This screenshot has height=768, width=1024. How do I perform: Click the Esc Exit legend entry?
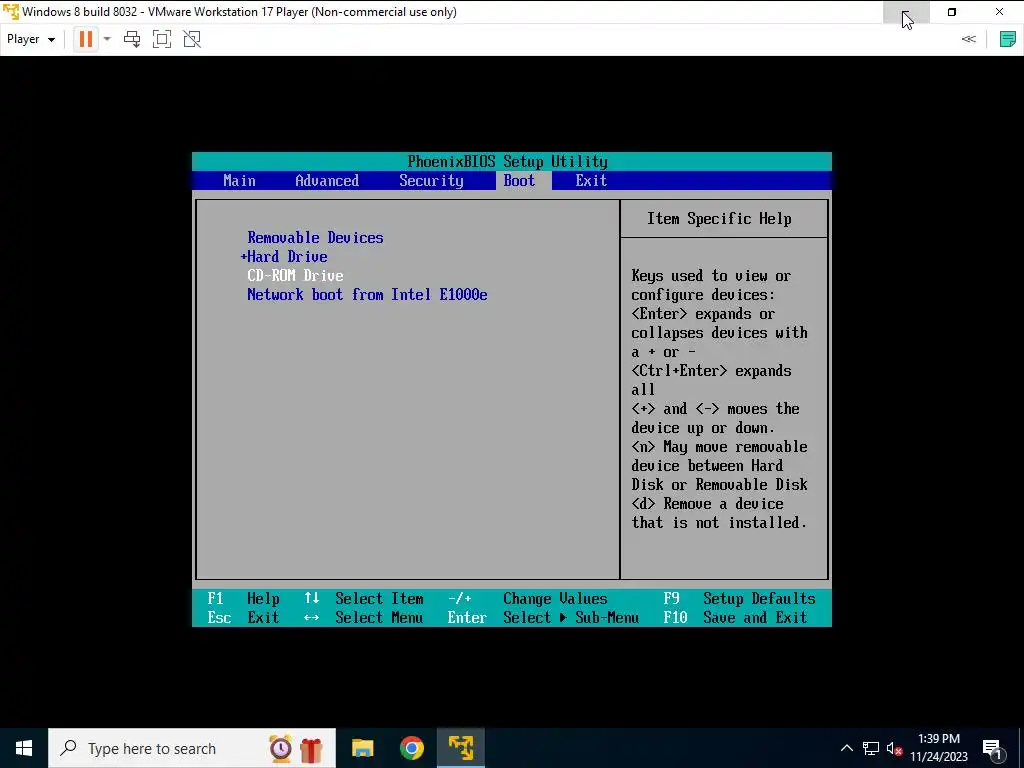click(x=244, y=617)
